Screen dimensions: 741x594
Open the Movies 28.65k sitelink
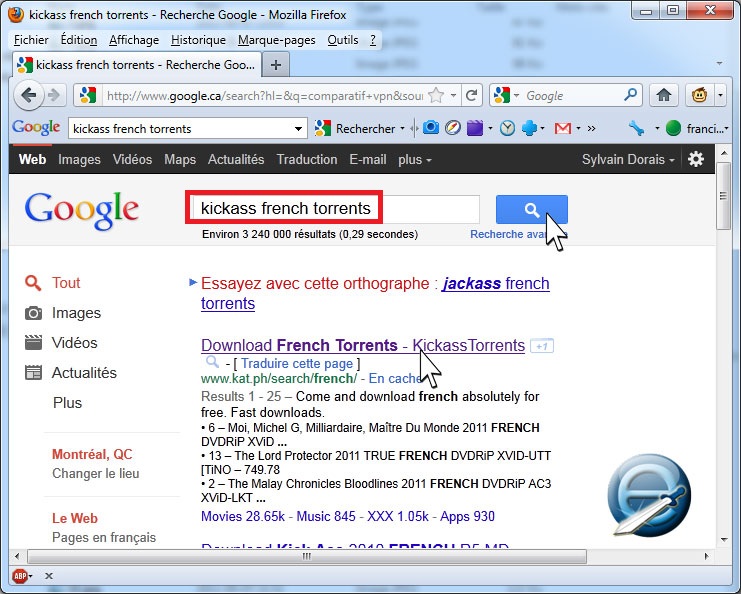(243, 516)
